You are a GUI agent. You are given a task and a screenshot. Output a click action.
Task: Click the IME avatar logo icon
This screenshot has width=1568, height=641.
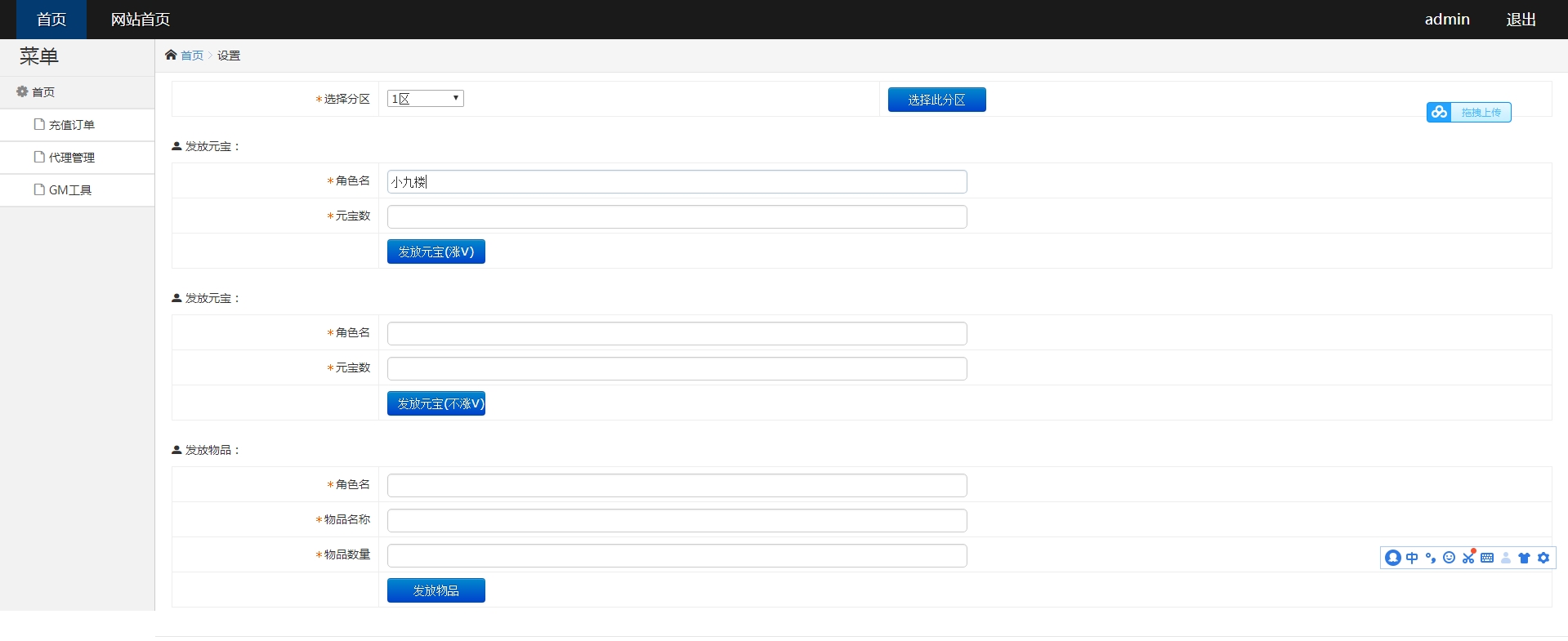[x=1393, y=558]
